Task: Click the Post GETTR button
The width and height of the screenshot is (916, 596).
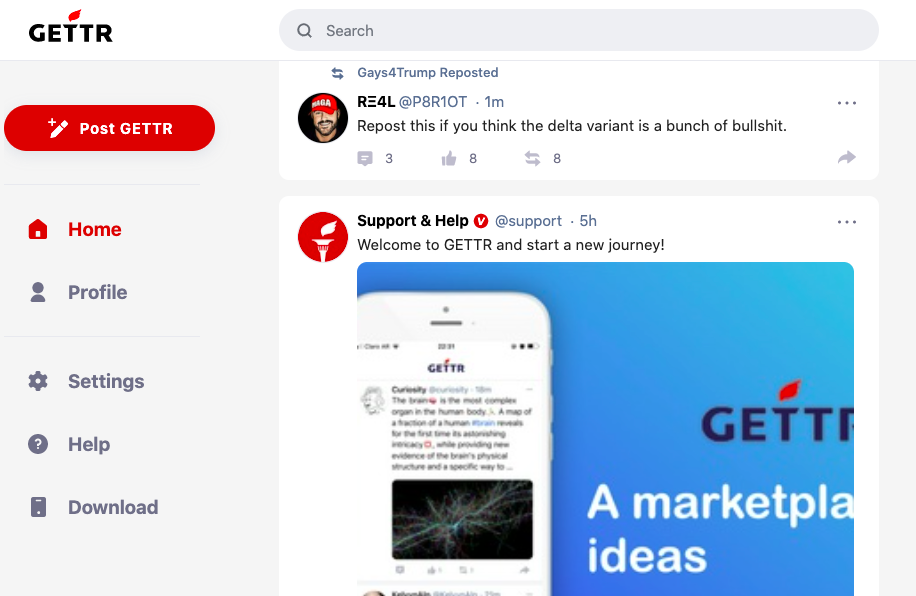Action: (x=109, y=128)
